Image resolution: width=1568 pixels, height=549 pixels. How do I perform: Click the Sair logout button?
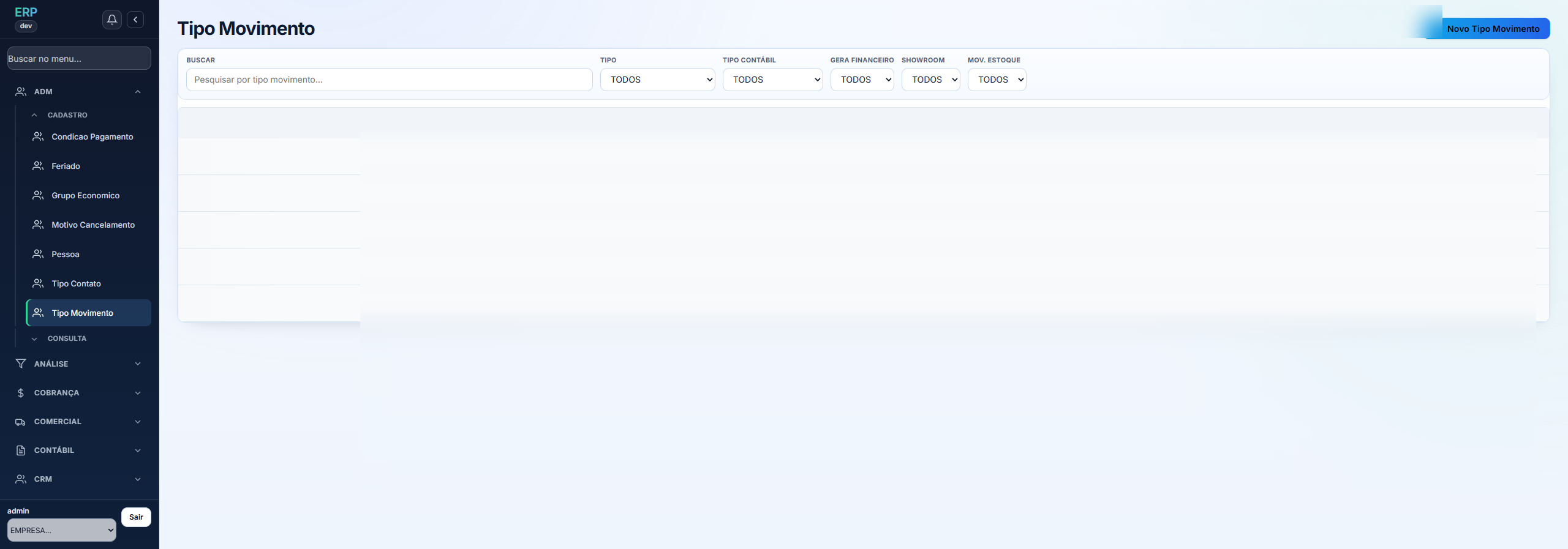[136, 517]
